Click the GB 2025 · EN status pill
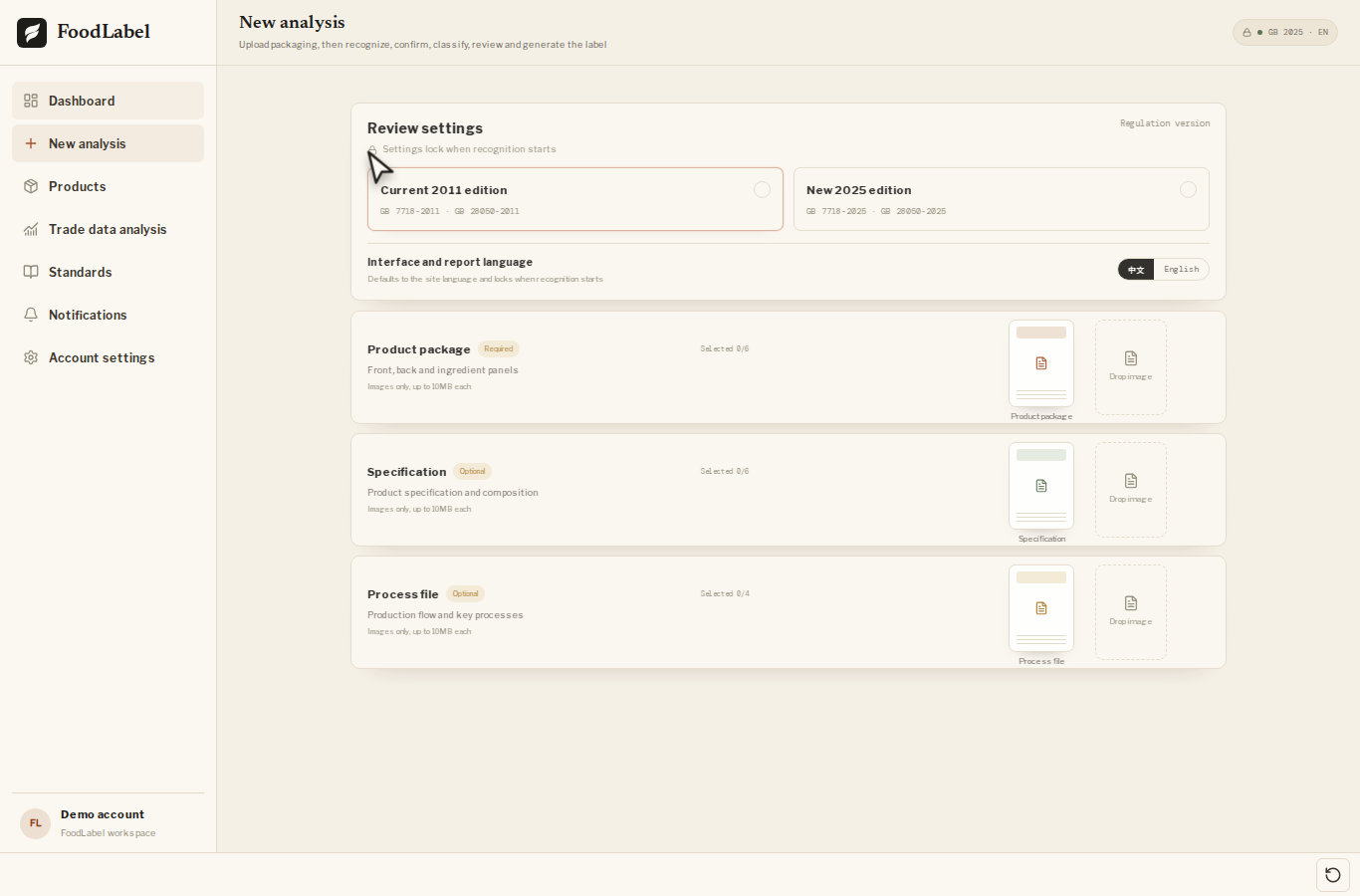Screen dimensions: 1360x896 click(x=1285, y=33)
